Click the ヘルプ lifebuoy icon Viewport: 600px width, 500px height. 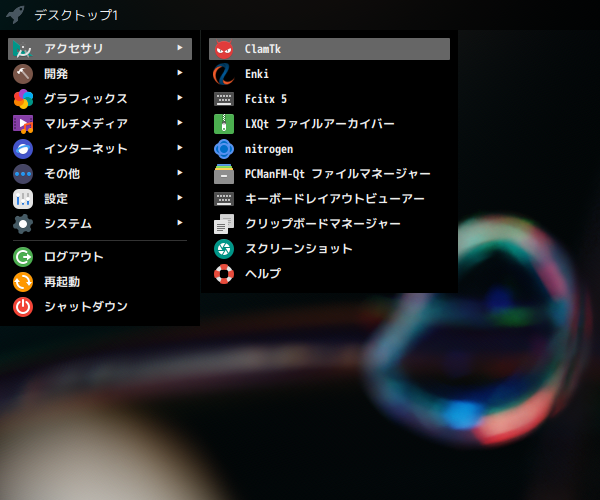(x=224, y=274)
